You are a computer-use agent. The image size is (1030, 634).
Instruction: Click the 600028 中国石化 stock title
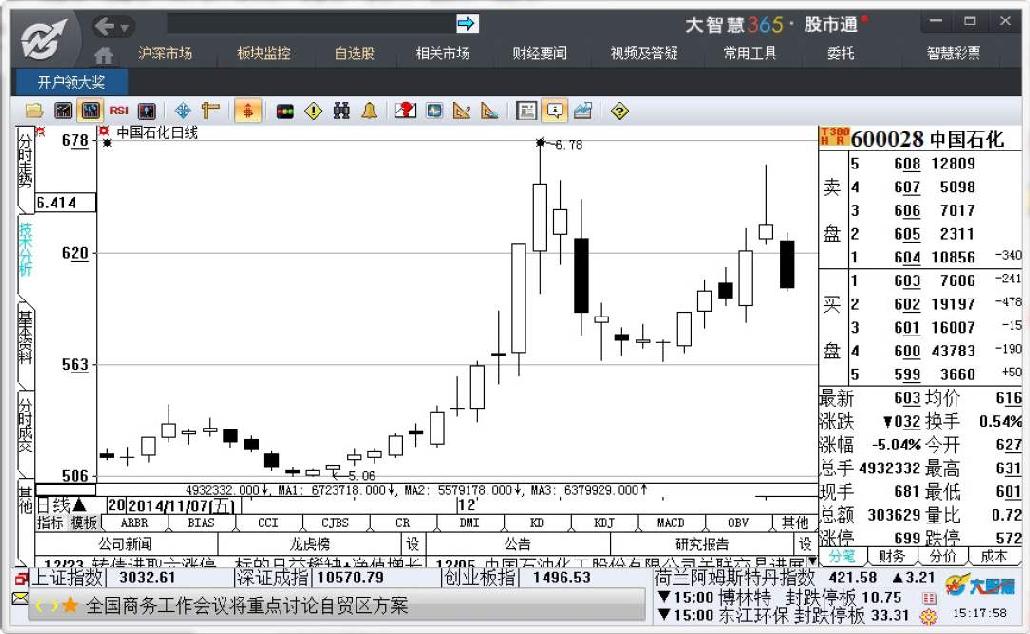[927, 139]
